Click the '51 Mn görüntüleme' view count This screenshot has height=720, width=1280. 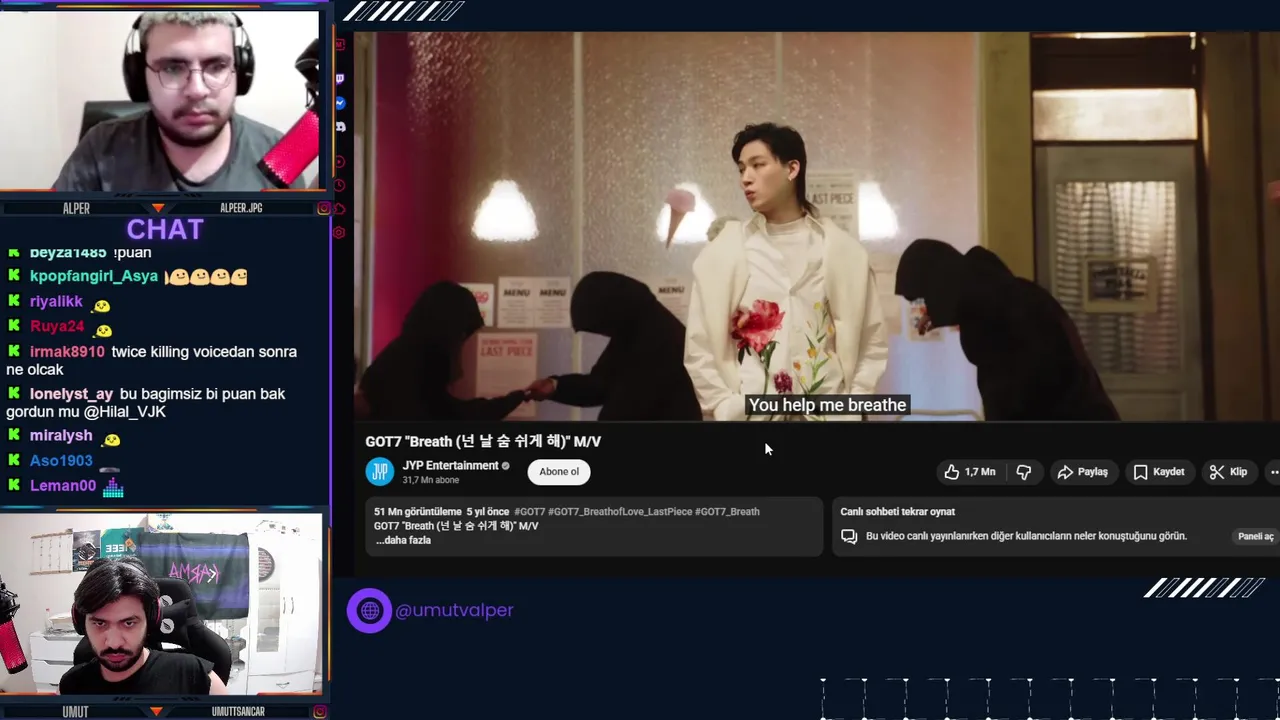[x=418, y=512]
